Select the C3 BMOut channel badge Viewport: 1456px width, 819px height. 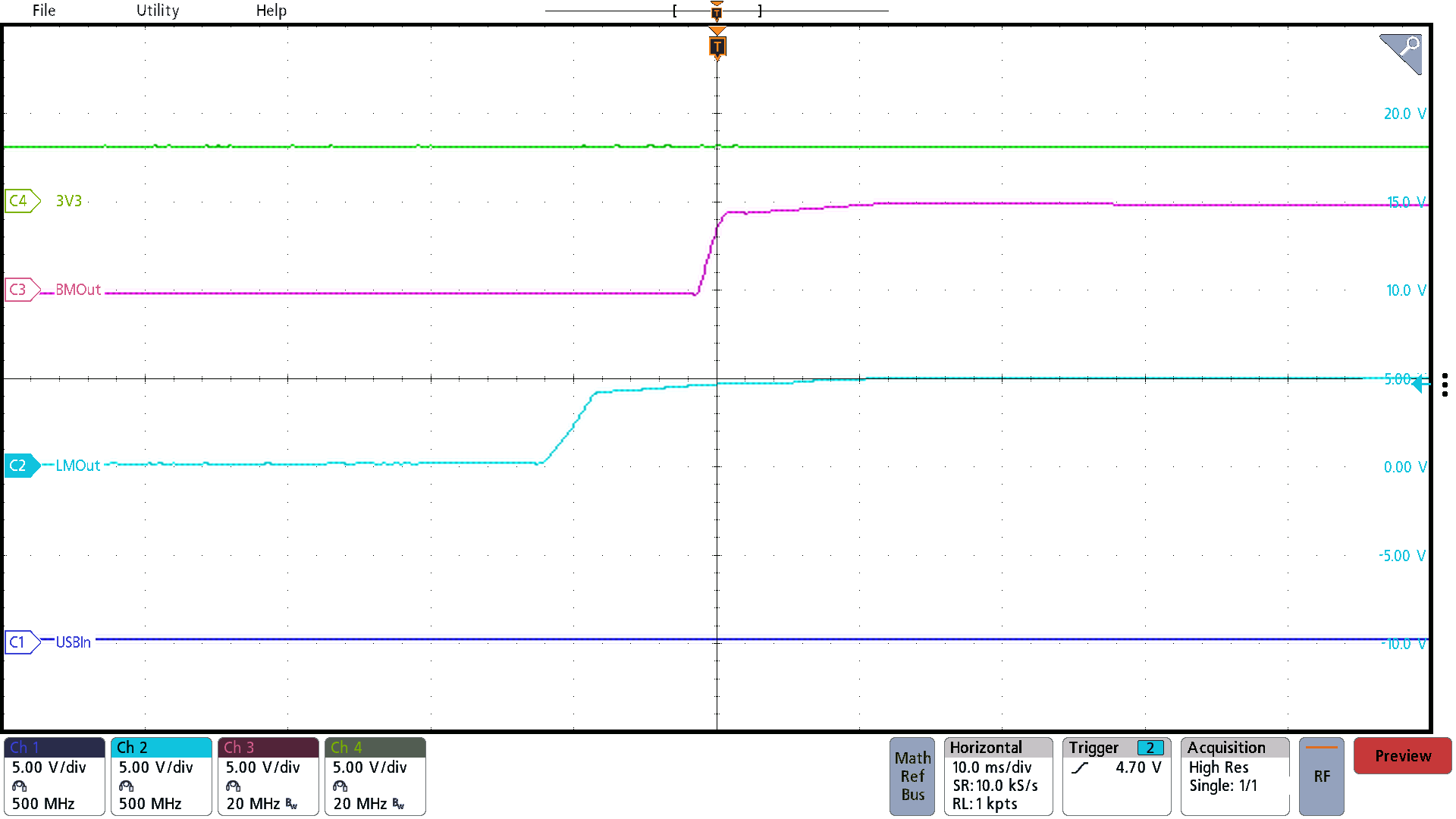[19, 290]
